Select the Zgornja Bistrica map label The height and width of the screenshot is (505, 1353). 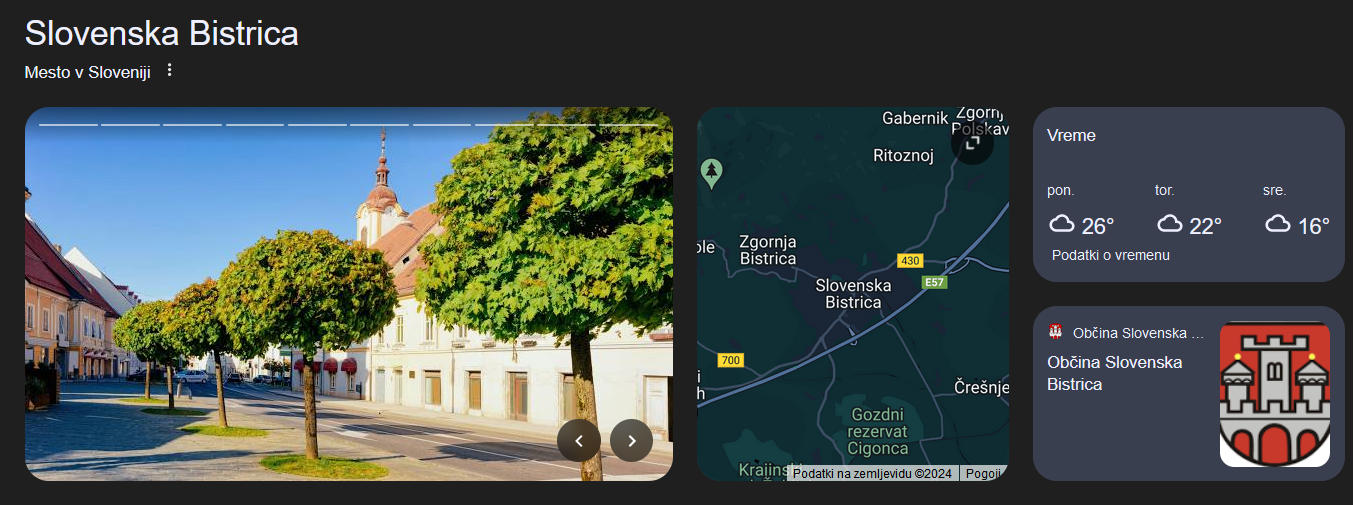coord(768,250)
